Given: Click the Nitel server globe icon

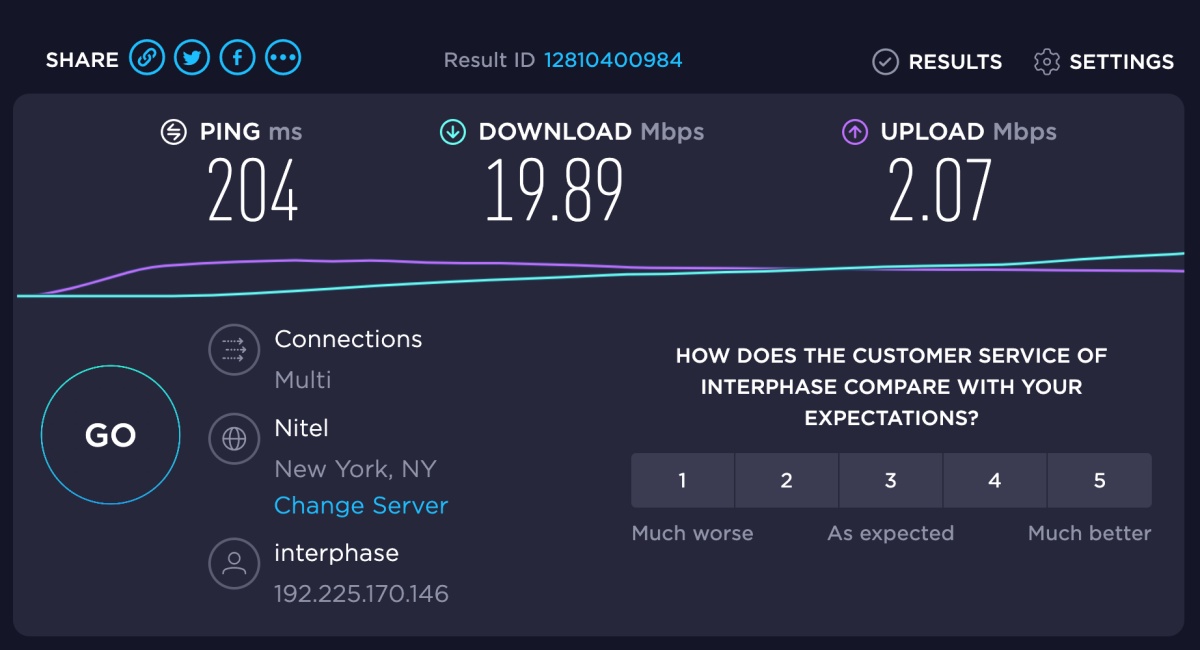Looking at the screenshot, I should (x=234, y=438).
